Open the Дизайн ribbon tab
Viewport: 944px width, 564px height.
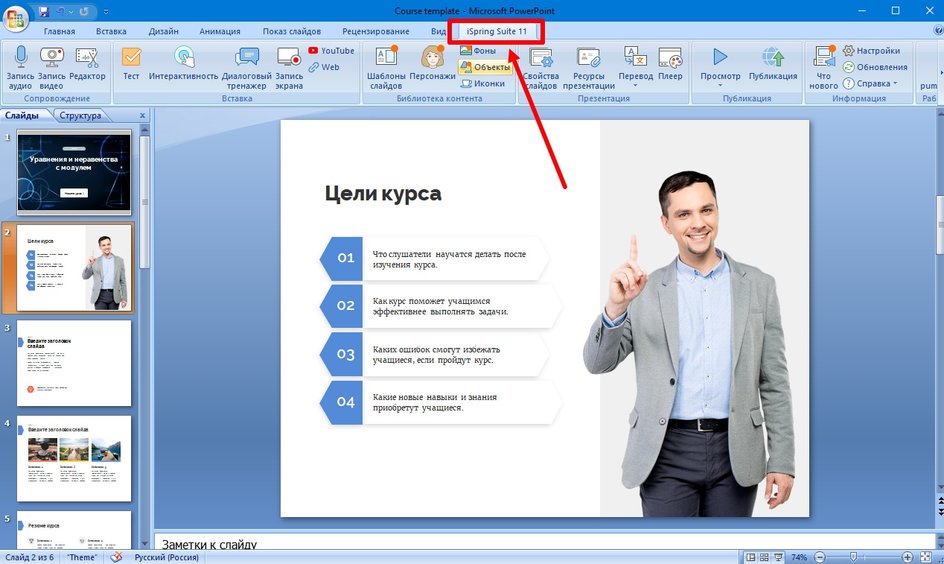(163, 31)
